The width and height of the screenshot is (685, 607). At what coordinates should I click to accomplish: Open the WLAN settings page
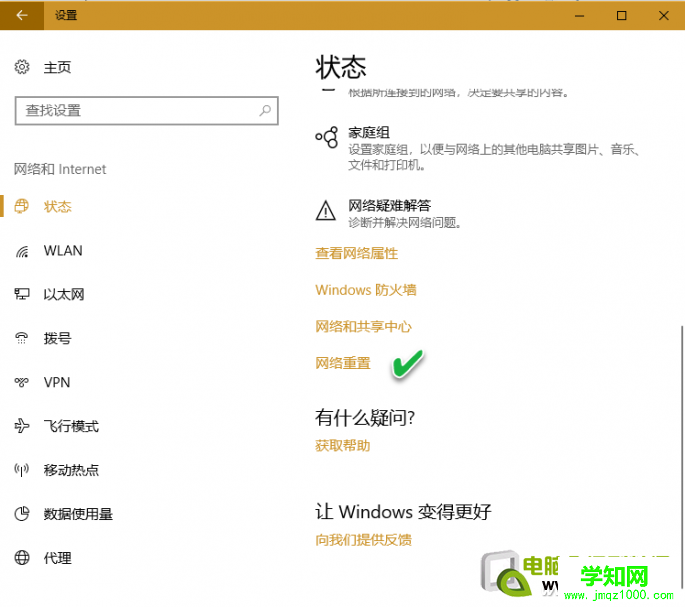point(63,250)
